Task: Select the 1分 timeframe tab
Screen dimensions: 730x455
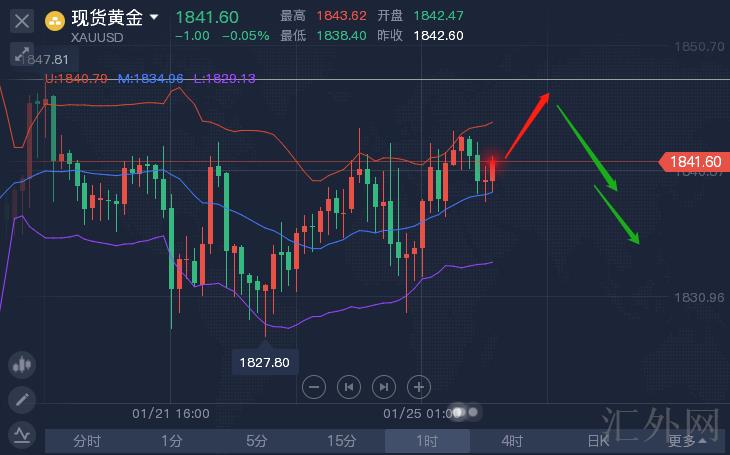Action: pos(172,441)
